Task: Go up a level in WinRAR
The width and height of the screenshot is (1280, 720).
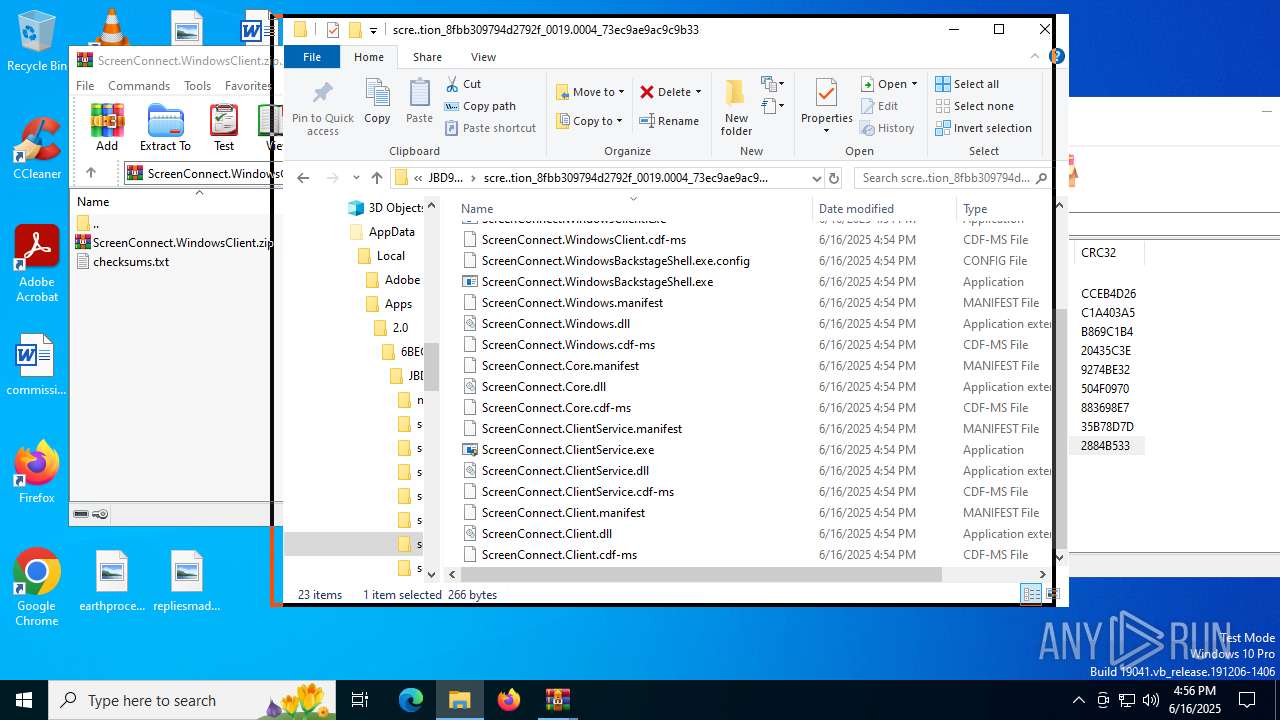Action: (91, 173)
